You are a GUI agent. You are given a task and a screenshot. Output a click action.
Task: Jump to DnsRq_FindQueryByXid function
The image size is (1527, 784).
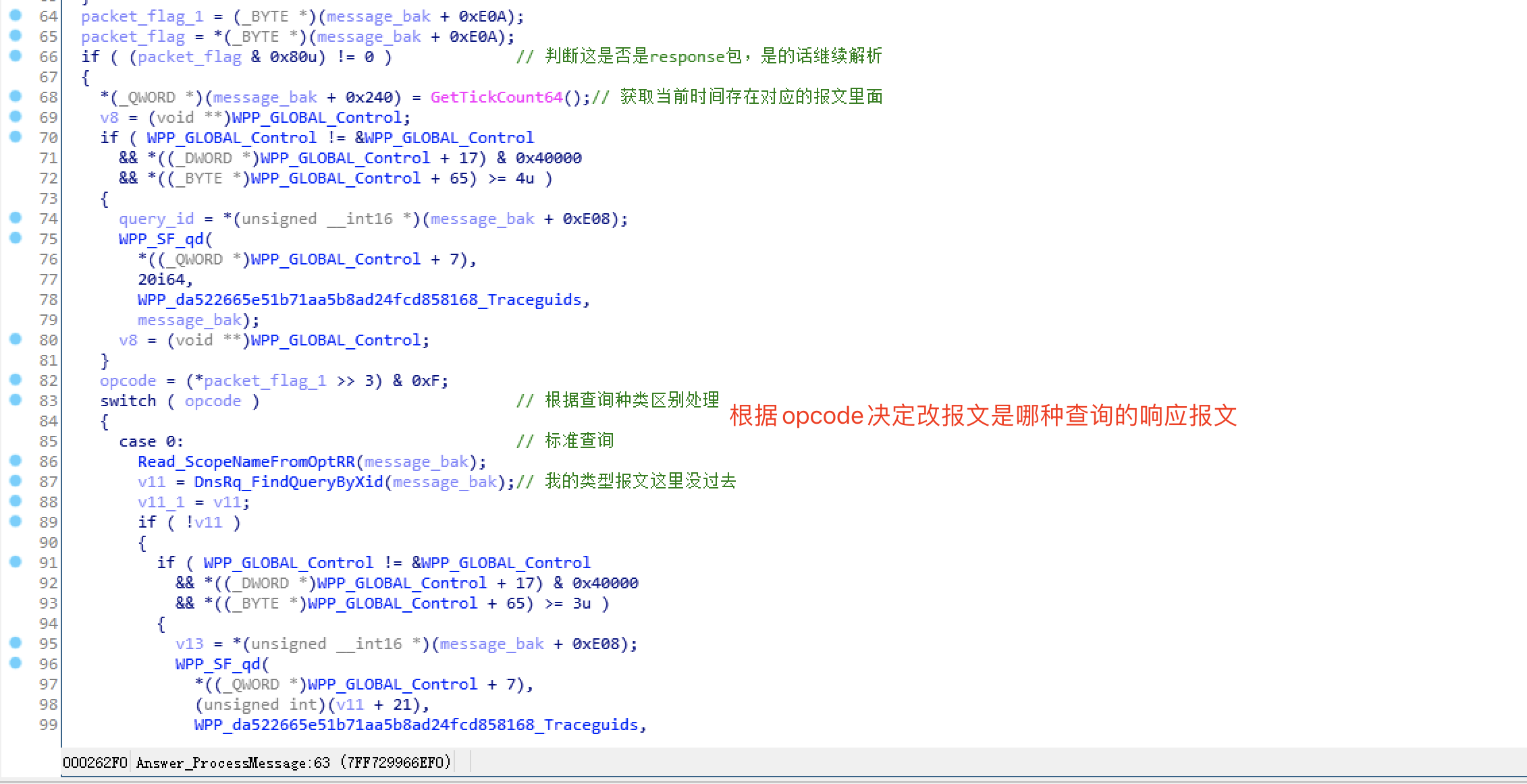[288, 482]
